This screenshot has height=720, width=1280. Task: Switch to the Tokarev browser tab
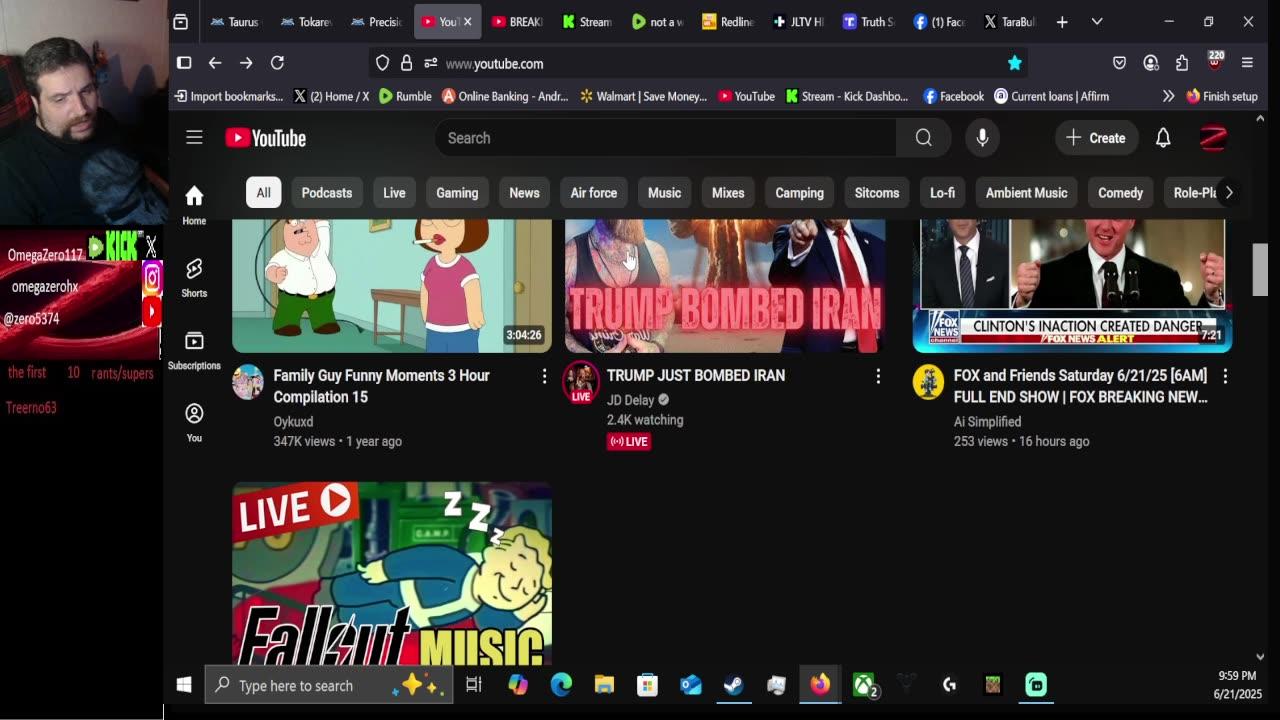pos(305,21)
